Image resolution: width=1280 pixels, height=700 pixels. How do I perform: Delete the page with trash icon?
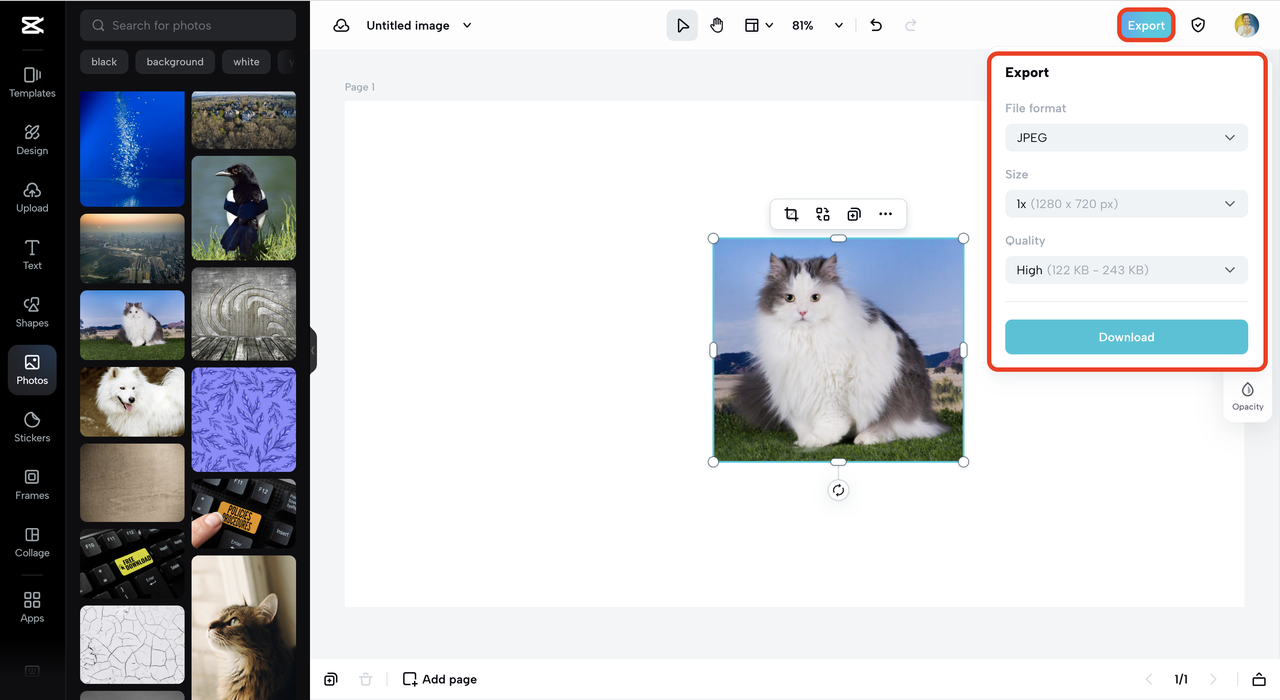tap(366, 679)
